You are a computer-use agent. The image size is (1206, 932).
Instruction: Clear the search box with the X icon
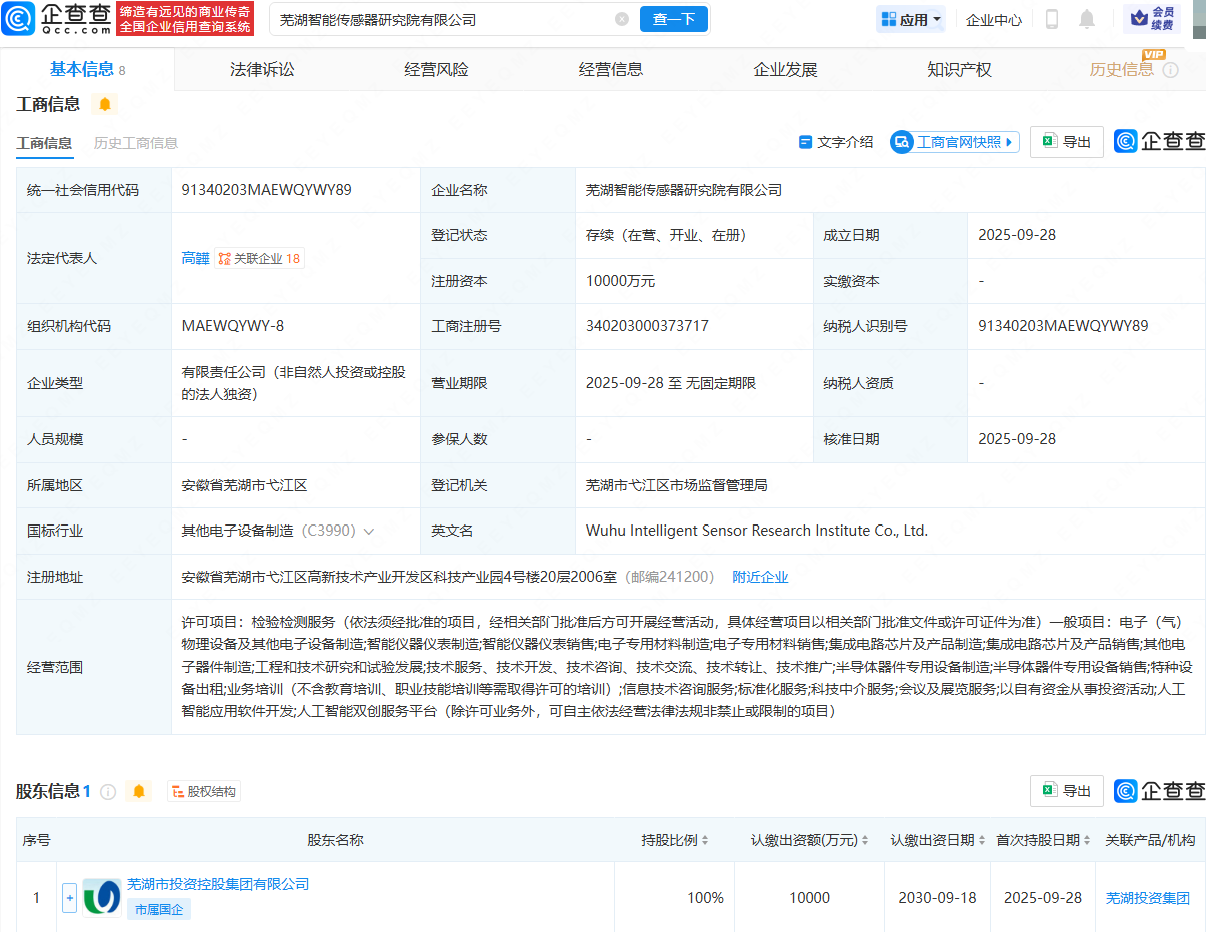click(622, 19)
